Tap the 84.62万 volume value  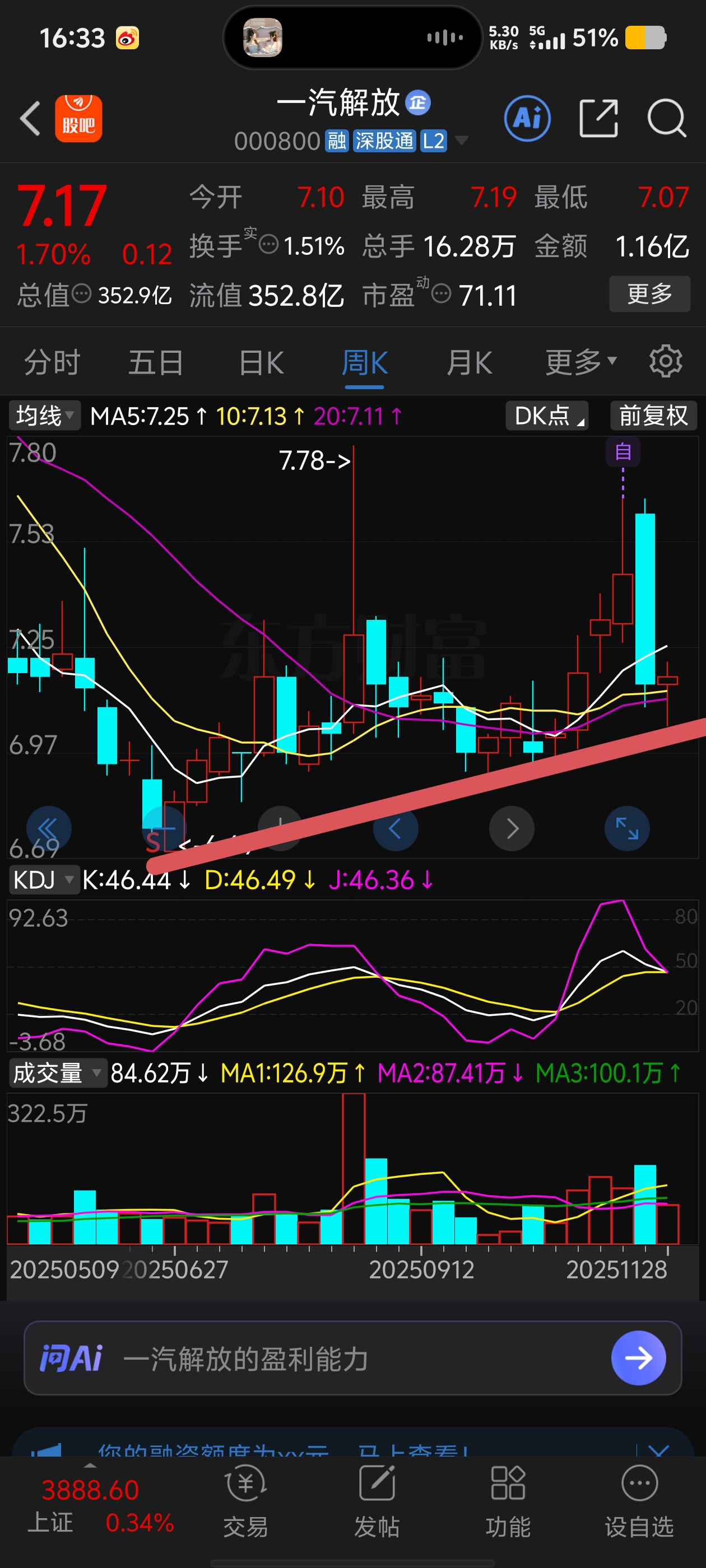(160, 1073)
